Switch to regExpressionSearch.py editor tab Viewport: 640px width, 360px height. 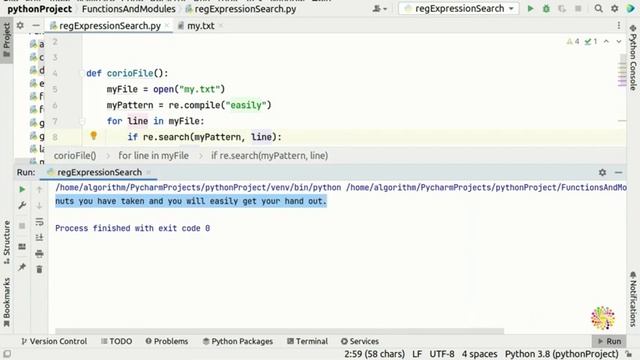[109, 26]
